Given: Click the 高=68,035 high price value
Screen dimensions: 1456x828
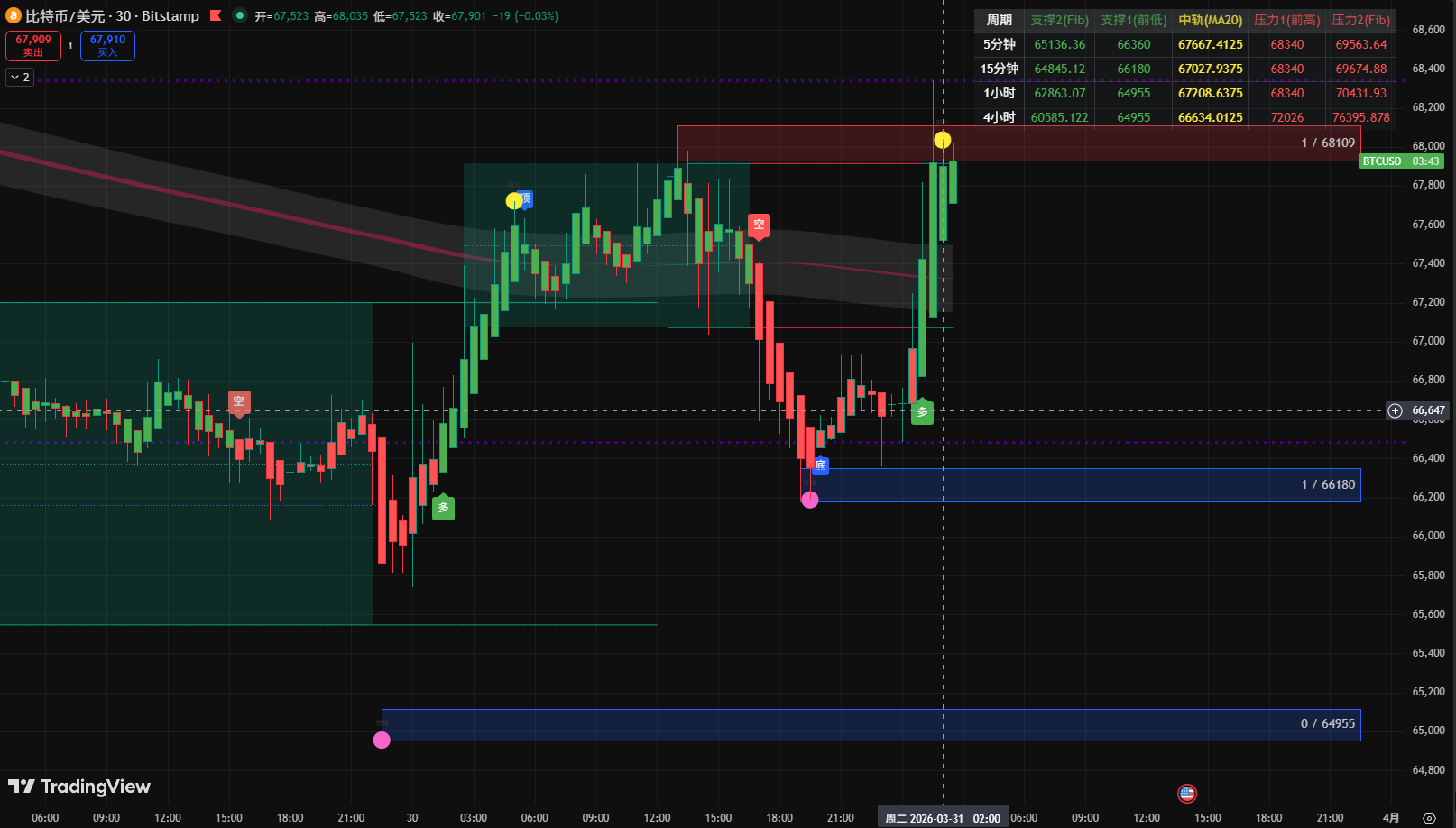Looking at the screenshot, I should 341,16.
